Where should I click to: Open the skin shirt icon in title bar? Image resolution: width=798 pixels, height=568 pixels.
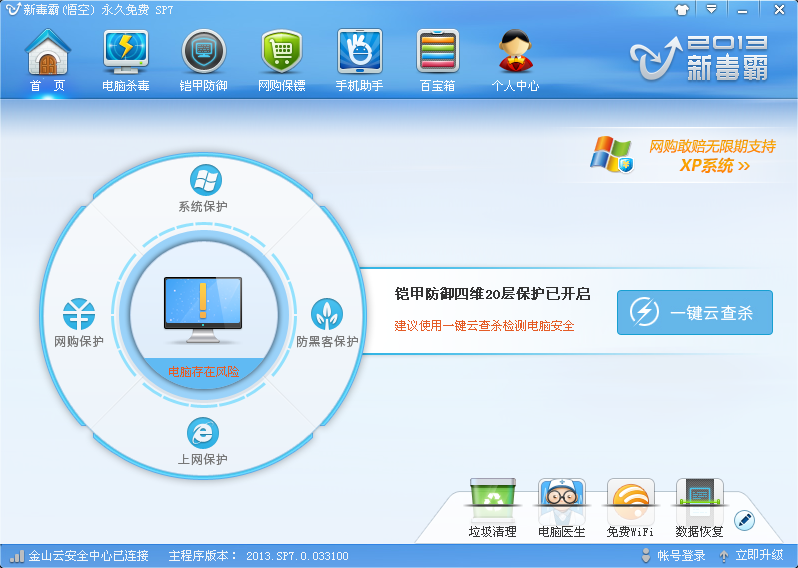click(x=682, y=10)
